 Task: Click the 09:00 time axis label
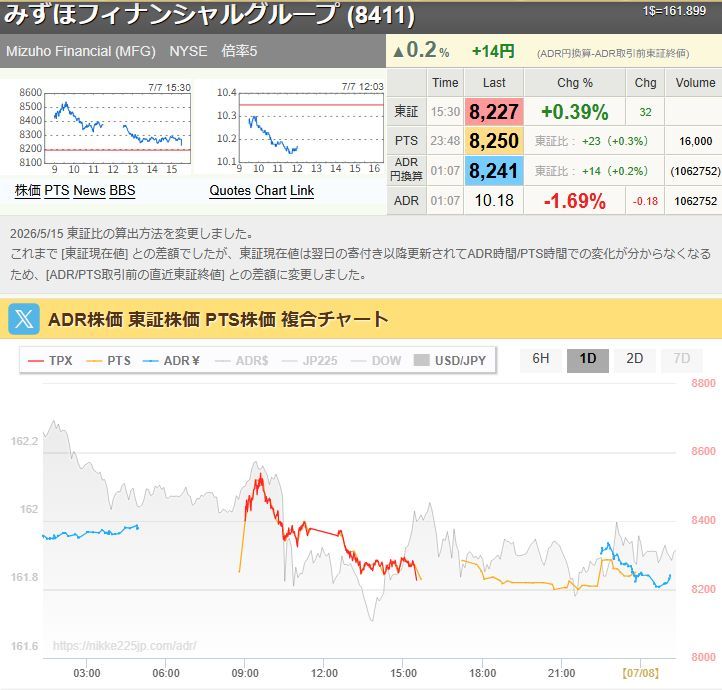(x=245, y=673)
